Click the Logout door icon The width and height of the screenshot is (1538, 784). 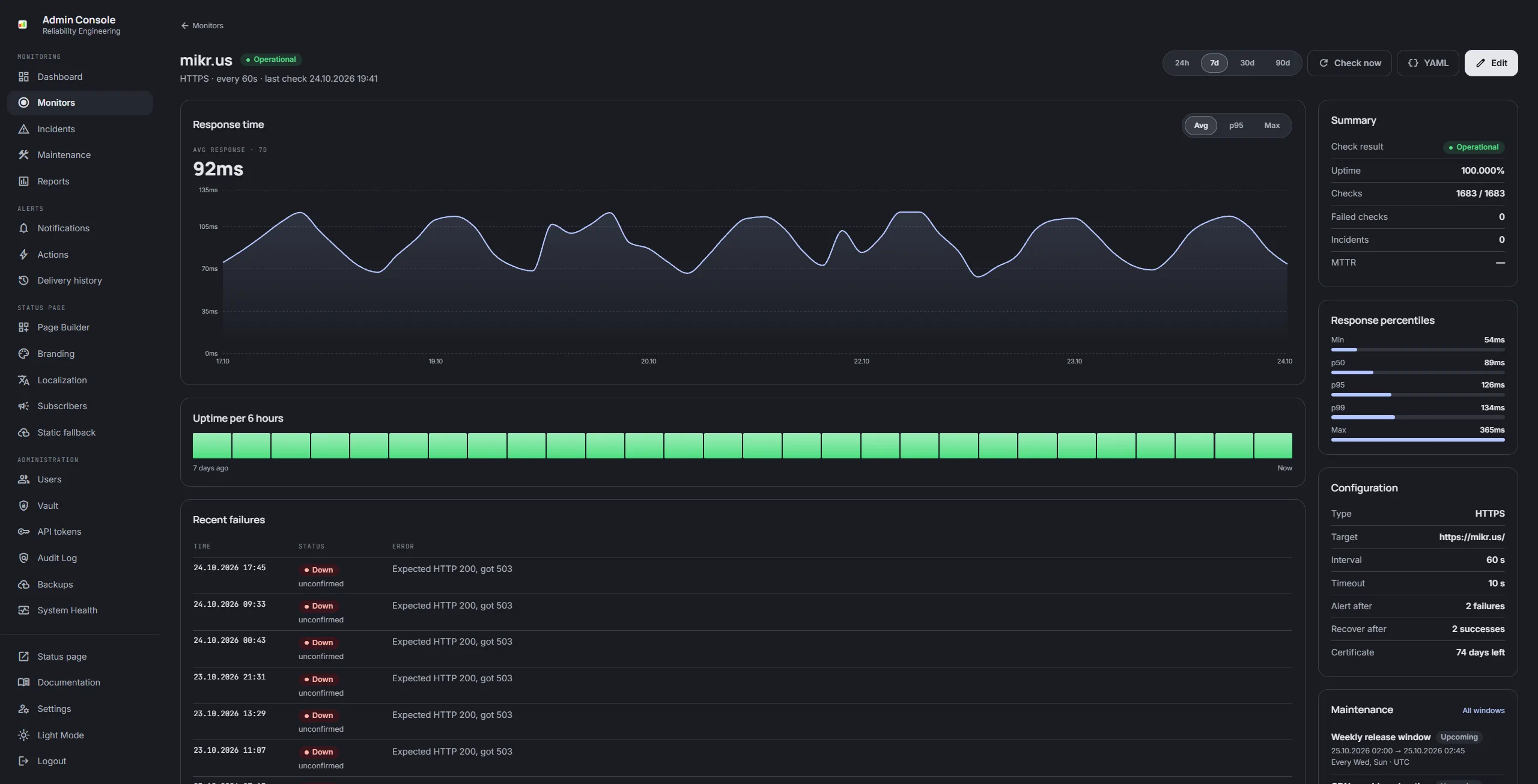(x=23, y=761)
